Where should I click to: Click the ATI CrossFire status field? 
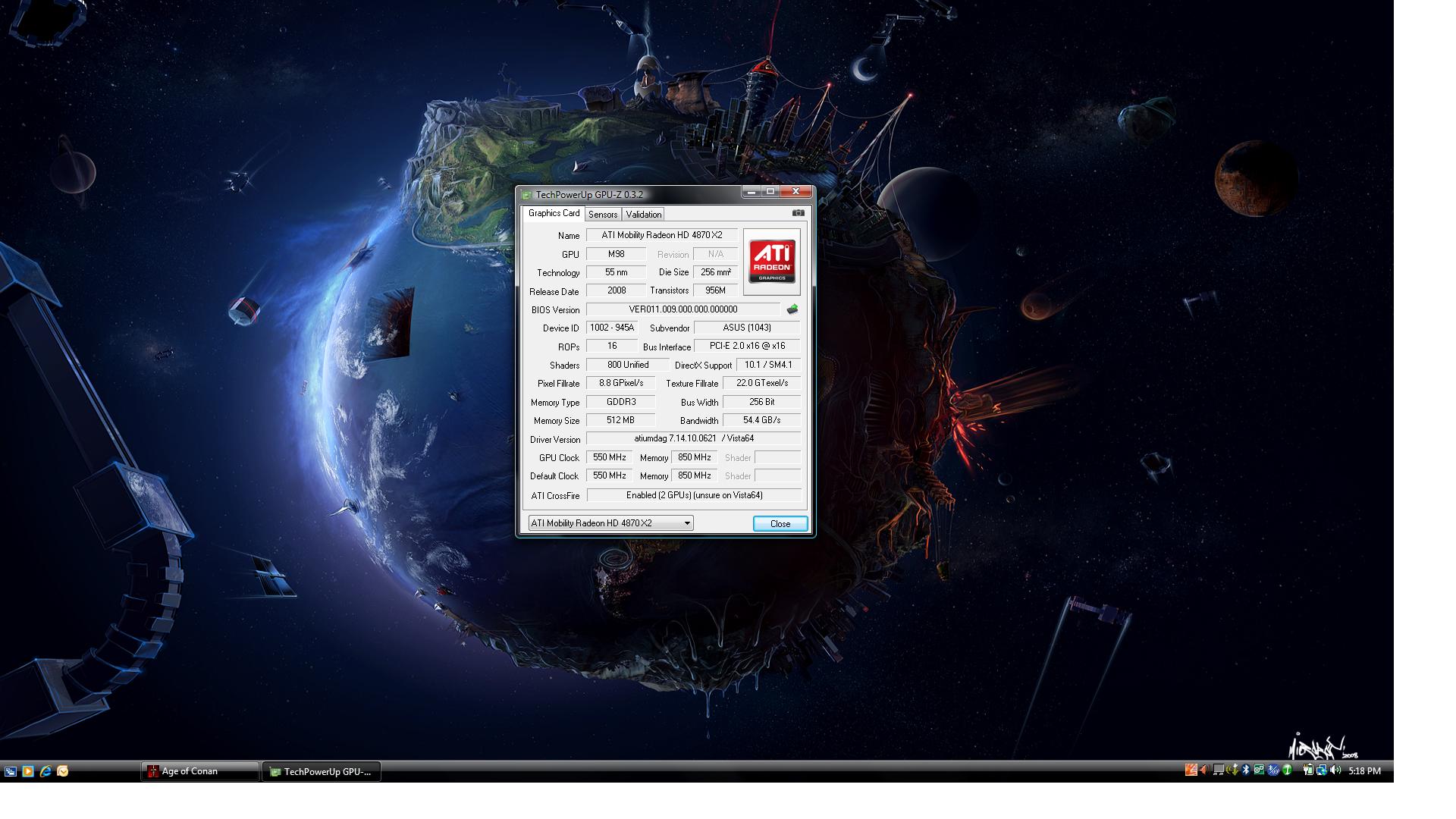pos(694,495)
